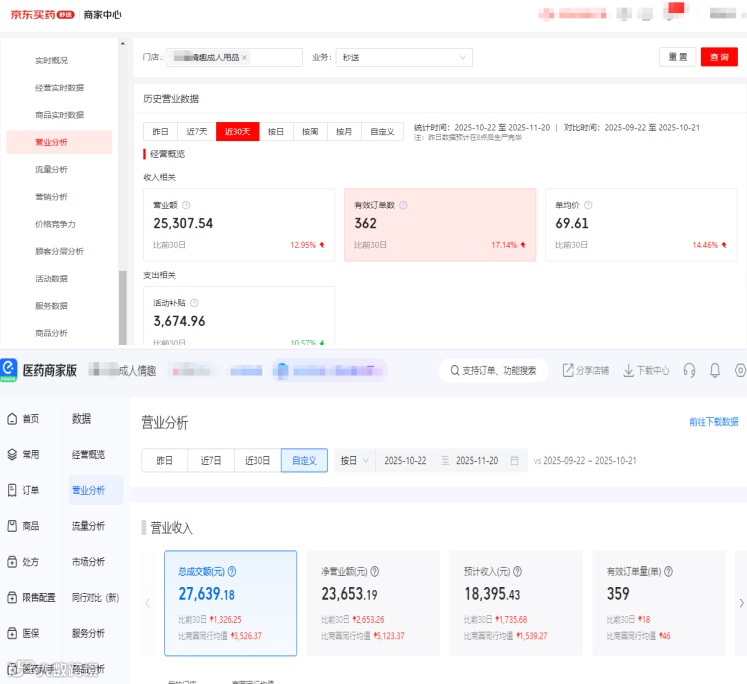Select 昨日 tab in 历史营业数据
Screen dimensions: 747x684
coord(161,131)
